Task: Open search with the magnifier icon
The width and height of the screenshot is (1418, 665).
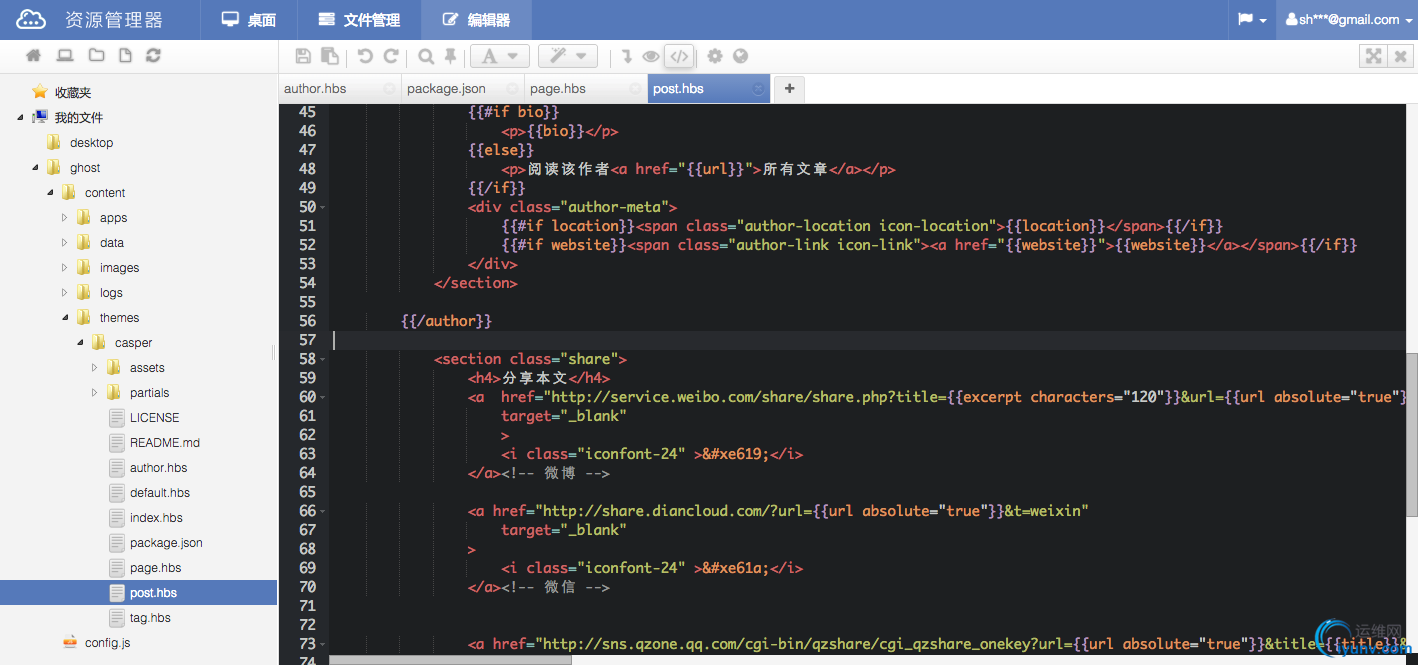Action: tap(426, 57)
